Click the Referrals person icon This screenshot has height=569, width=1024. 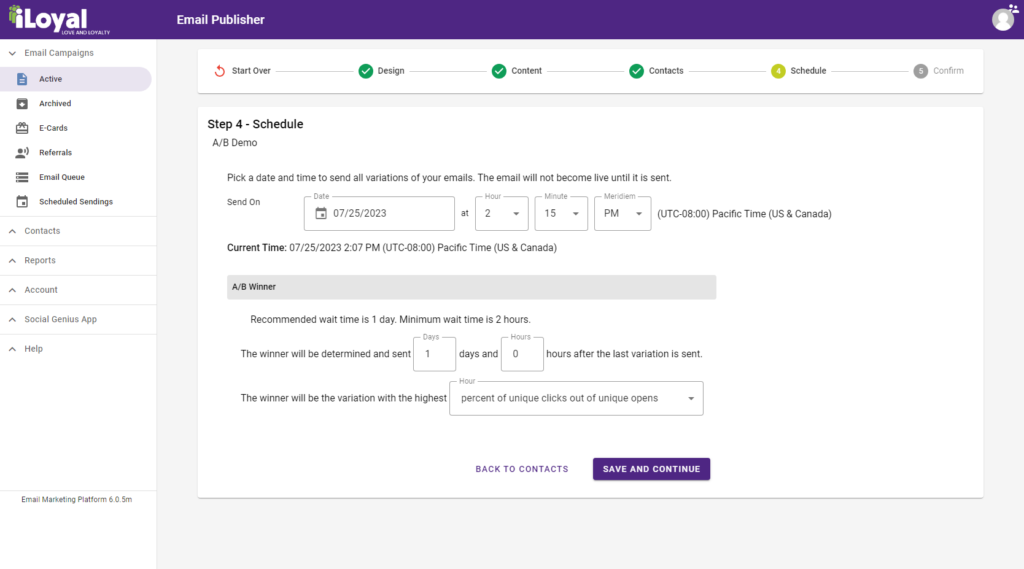tap(22, 153)
